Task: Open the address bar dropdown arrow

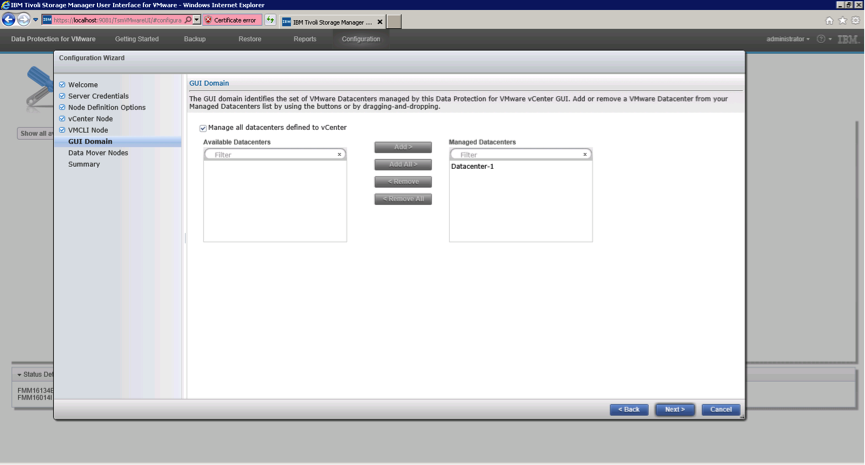Action: [x=196, y=20]
